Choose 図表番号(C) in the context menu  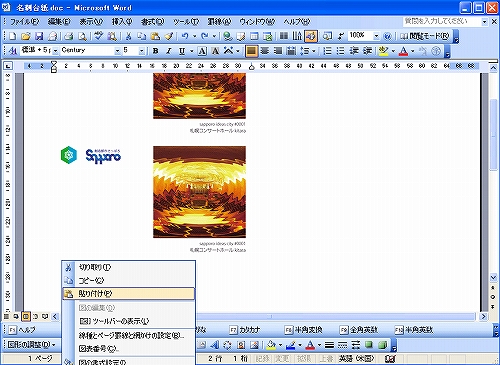point(128,349)
